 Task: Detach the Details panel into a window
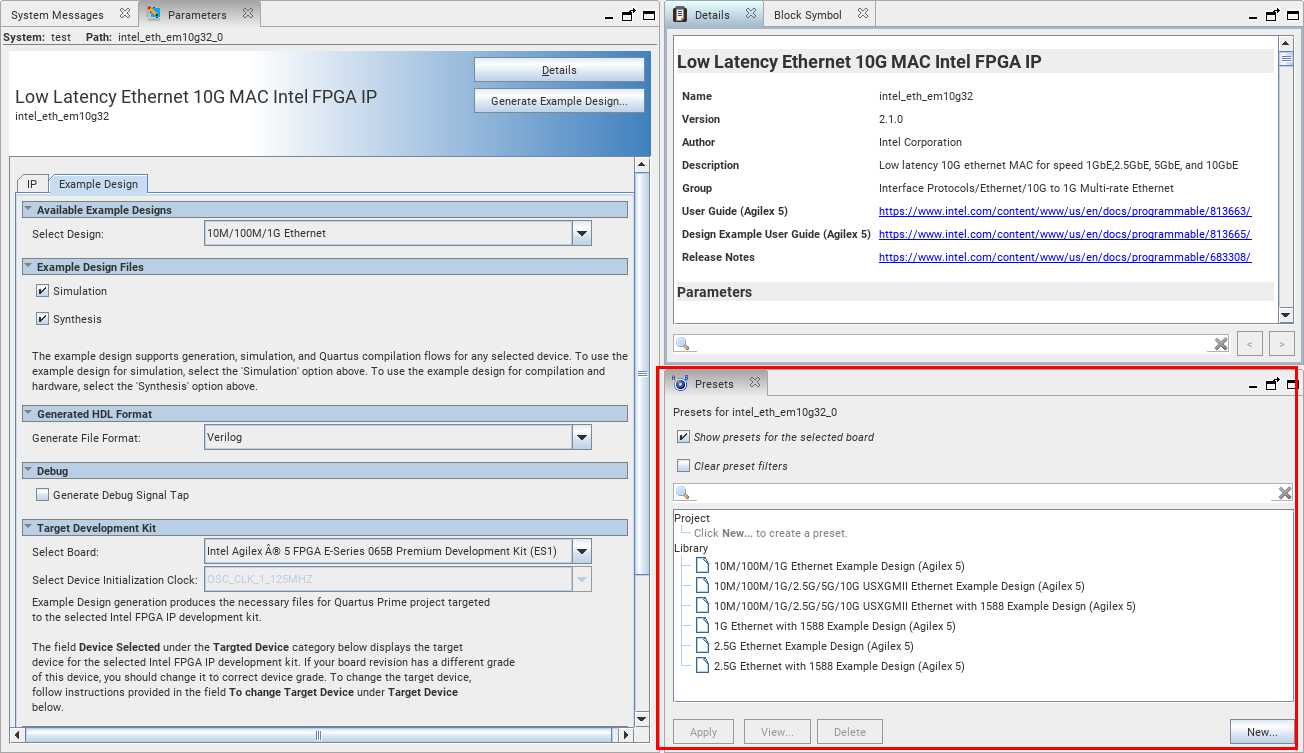pyautogui.click(x=1273, y=15)
